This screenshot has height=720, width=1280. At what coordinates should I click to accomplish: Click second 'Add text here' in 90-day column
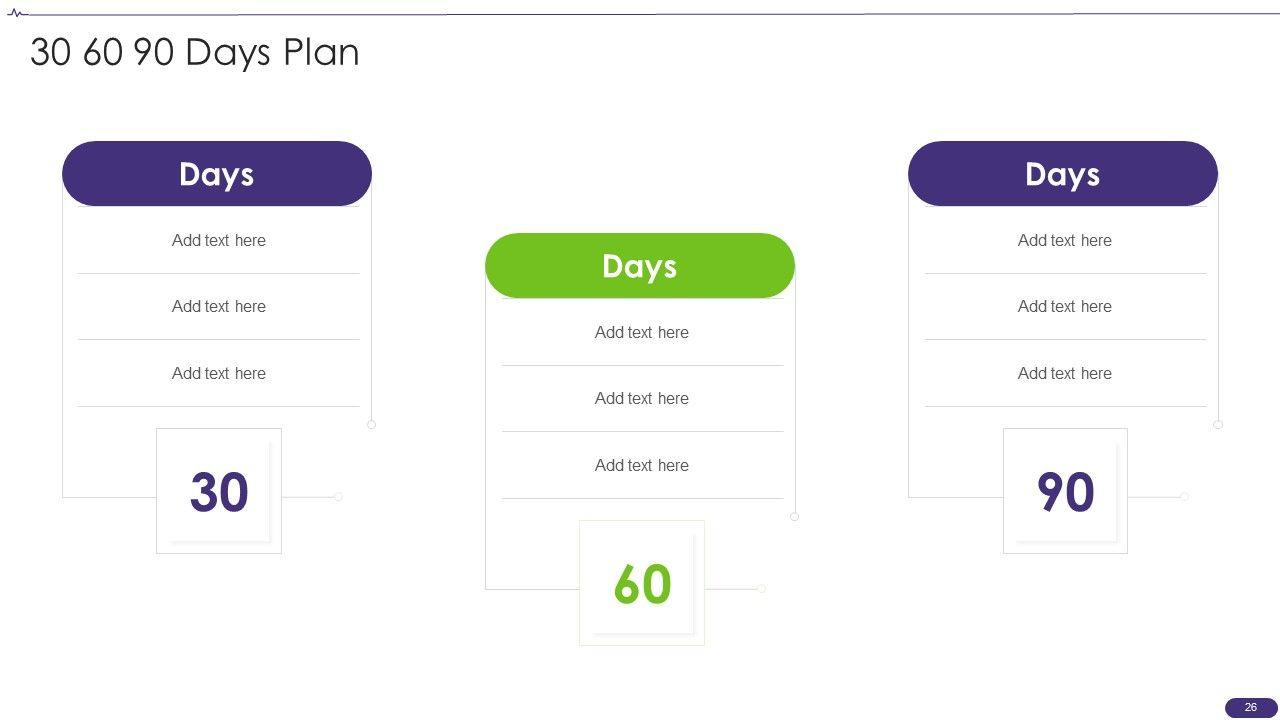(x=1065, y=306)
